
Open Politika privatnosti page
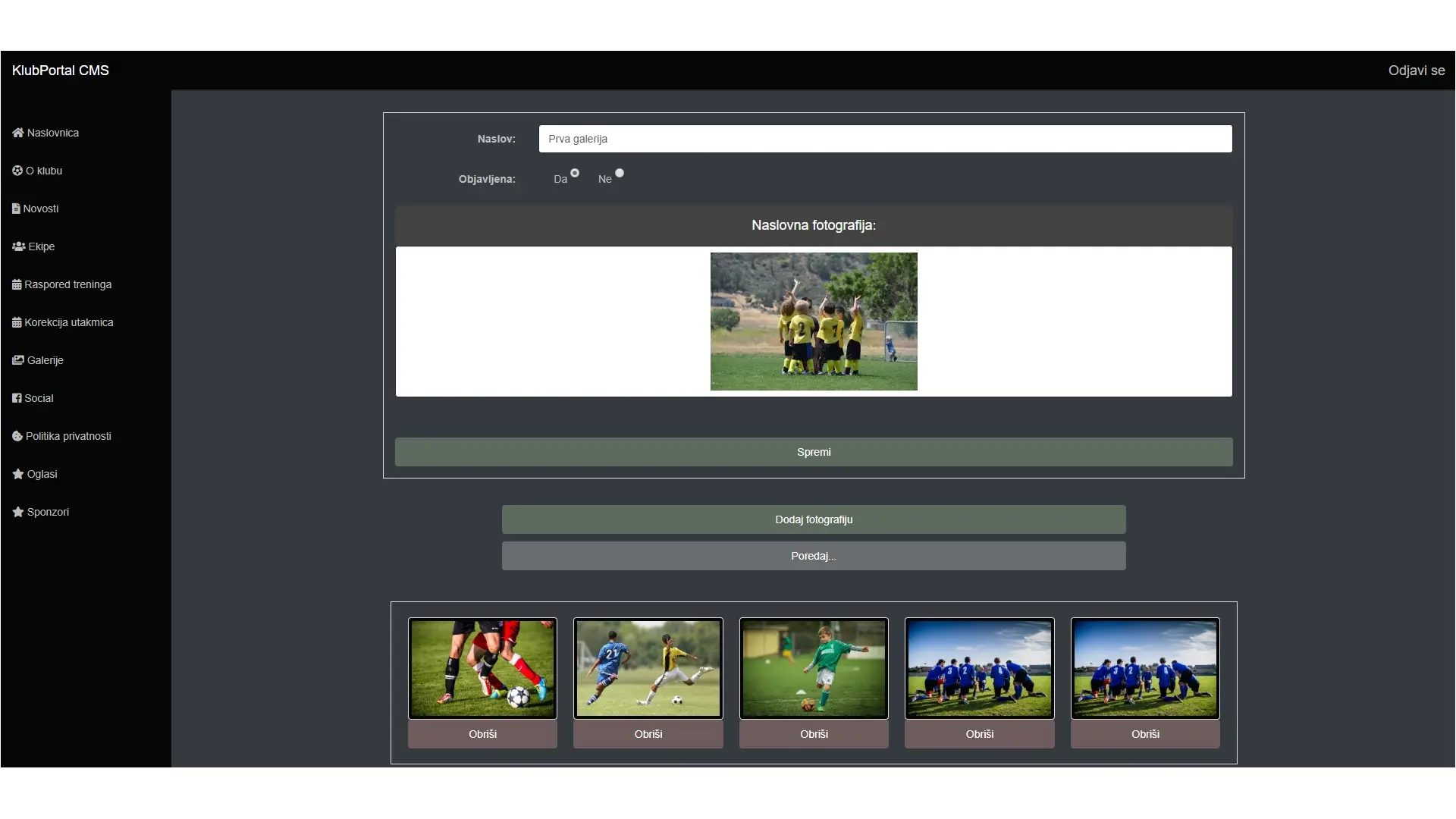(62, 436)
